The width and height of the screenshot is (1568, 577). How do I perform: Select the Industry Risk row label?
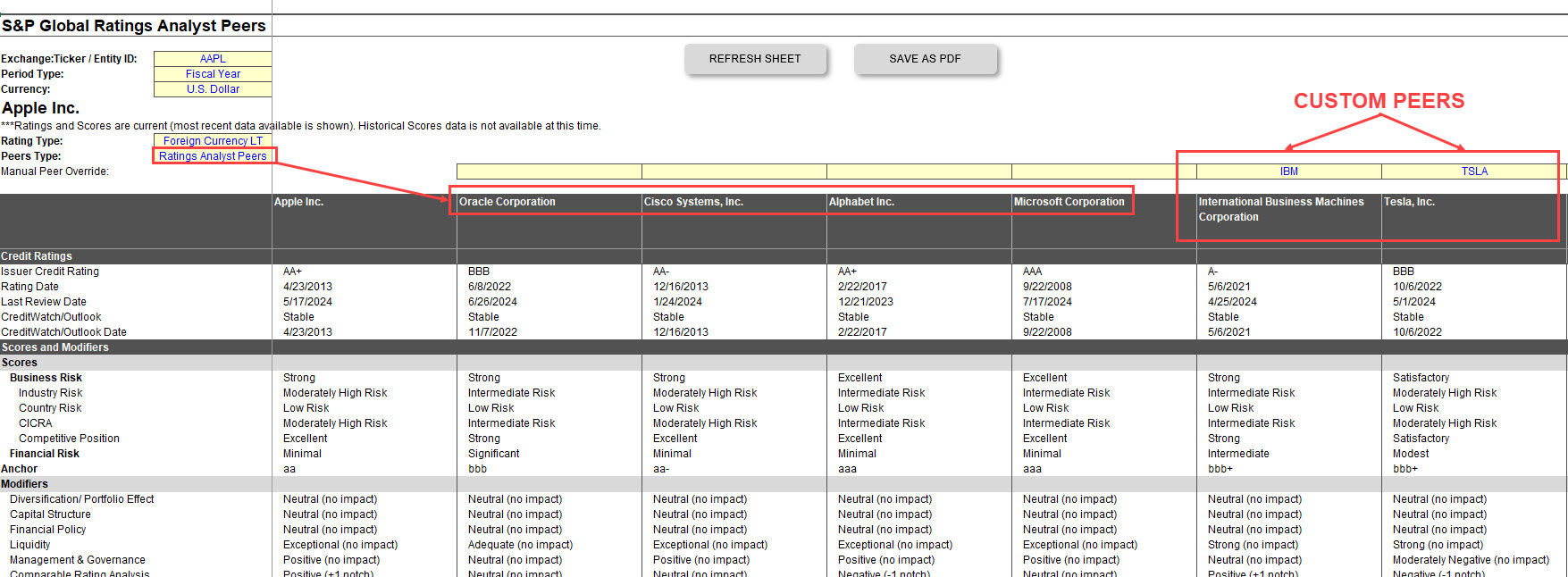50,393
